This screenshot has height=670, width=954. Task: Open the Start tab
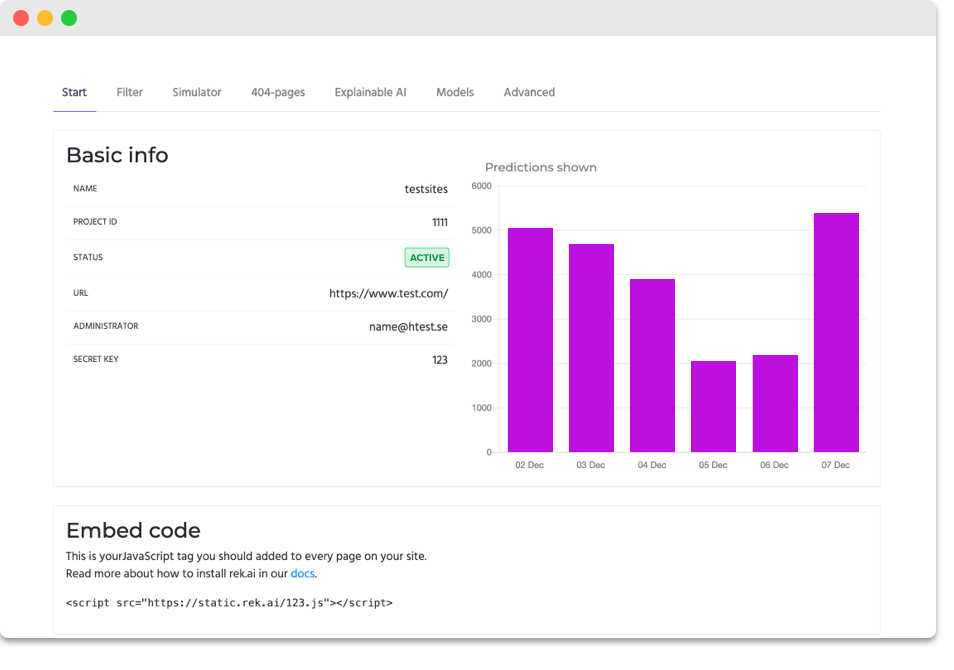(74, 92)
